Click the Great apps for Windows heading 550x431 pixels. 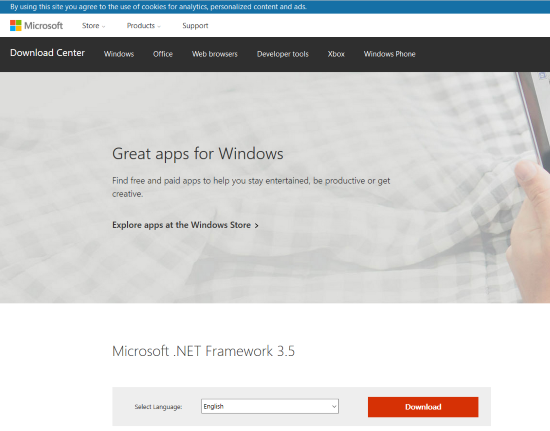coord(197,154)
